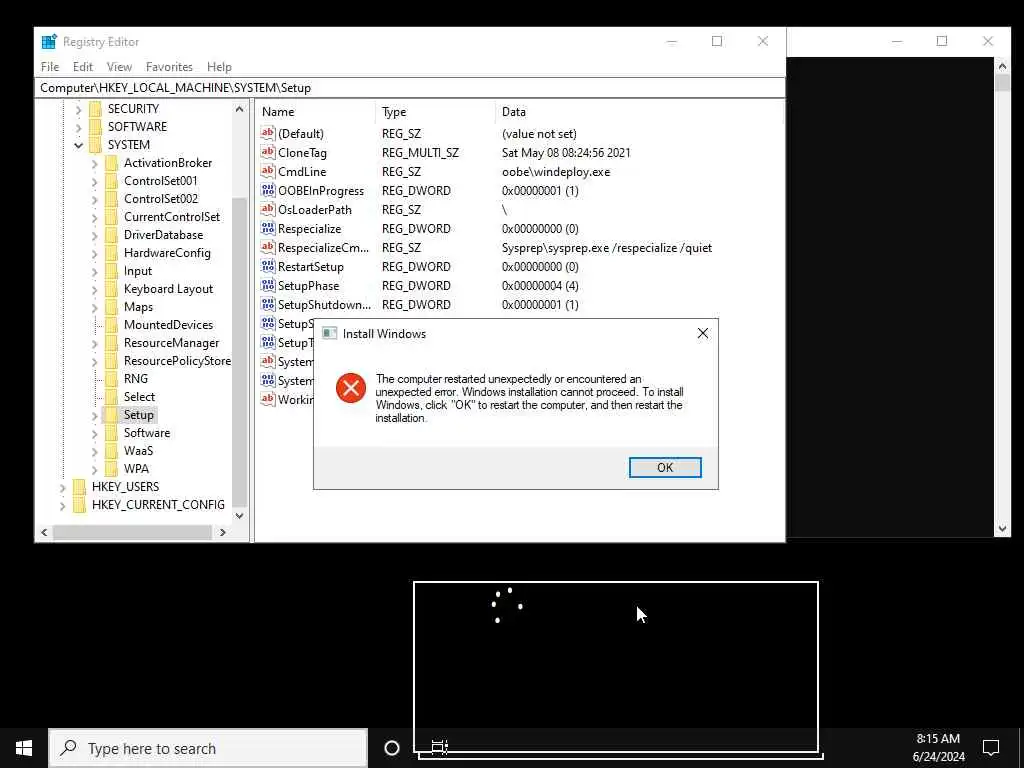Image resolution: width=1024 pixels, height=768 pixels.
Task: Select the SetupShutdown... DWORD icon
Action: [x=268, y=304]
